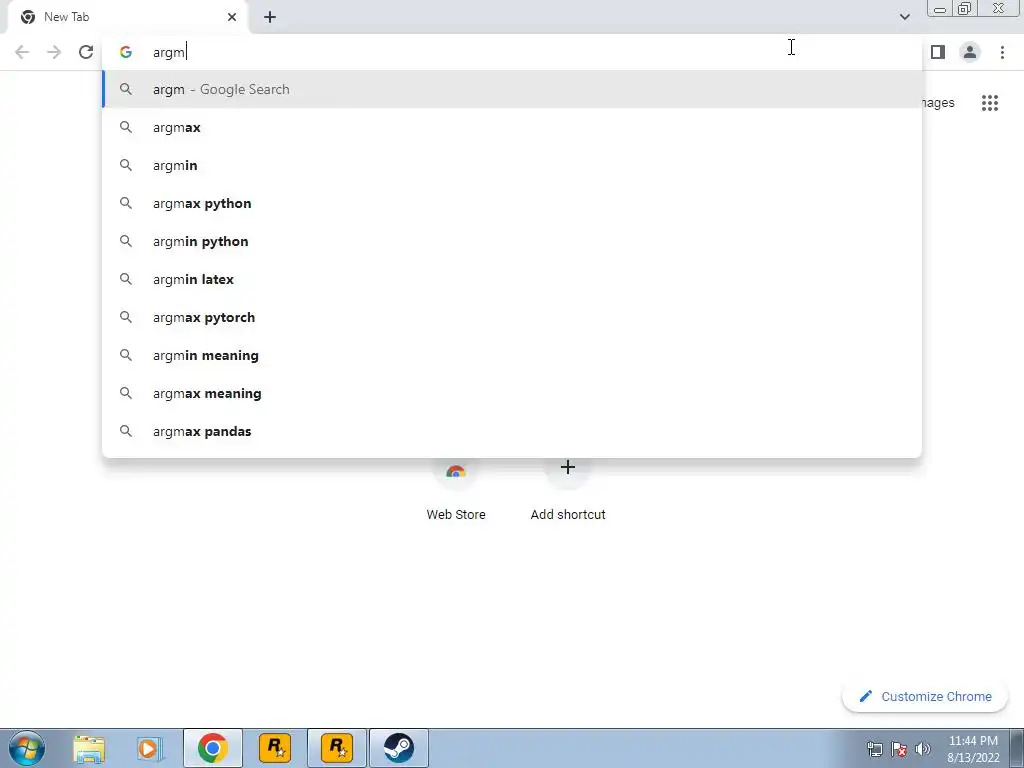
Task: Click the network tray icon
Action: click(874, 749)
